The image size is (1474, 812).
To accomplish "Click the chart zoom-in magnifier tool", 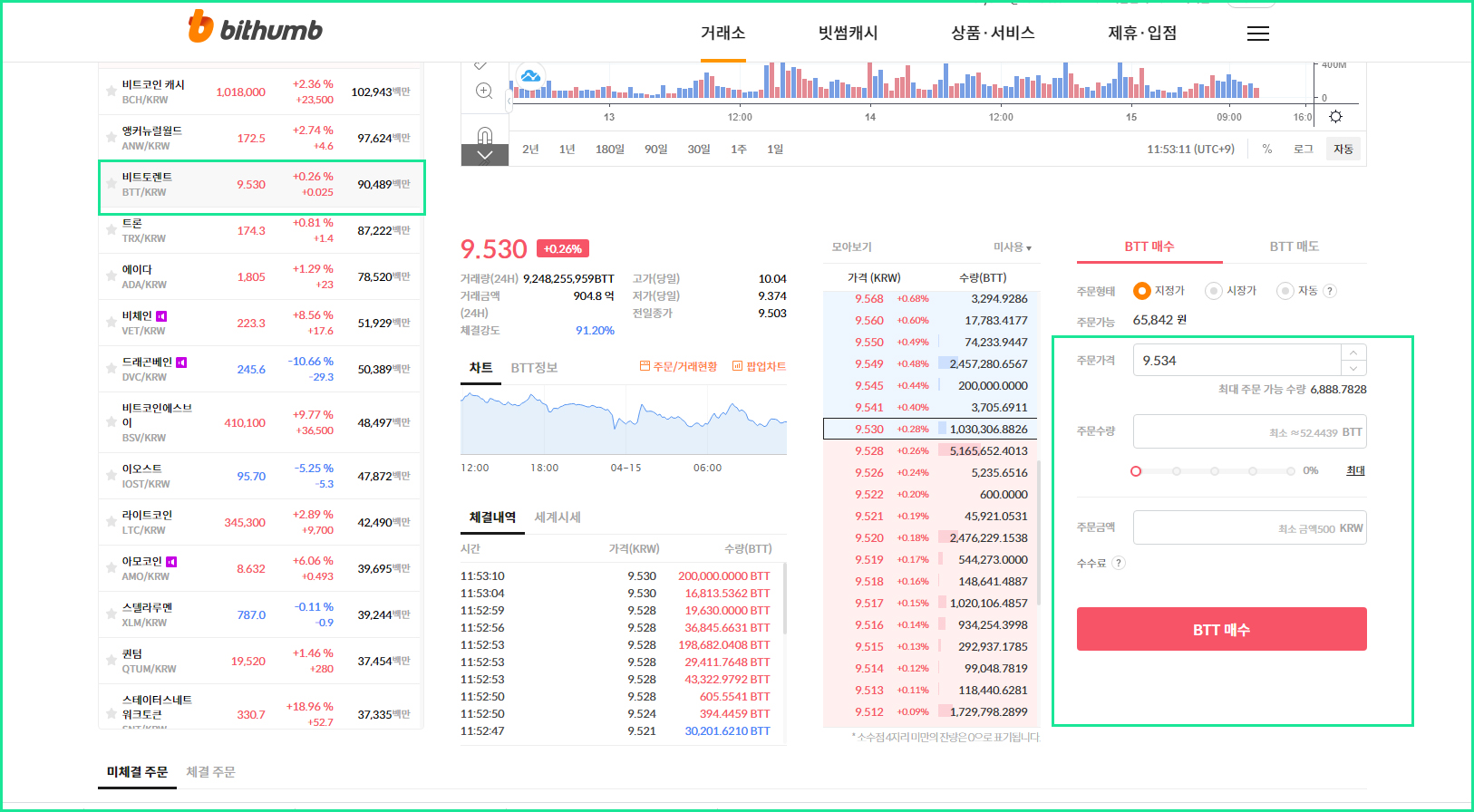I will pyautogui.click(x=484, y=91).
